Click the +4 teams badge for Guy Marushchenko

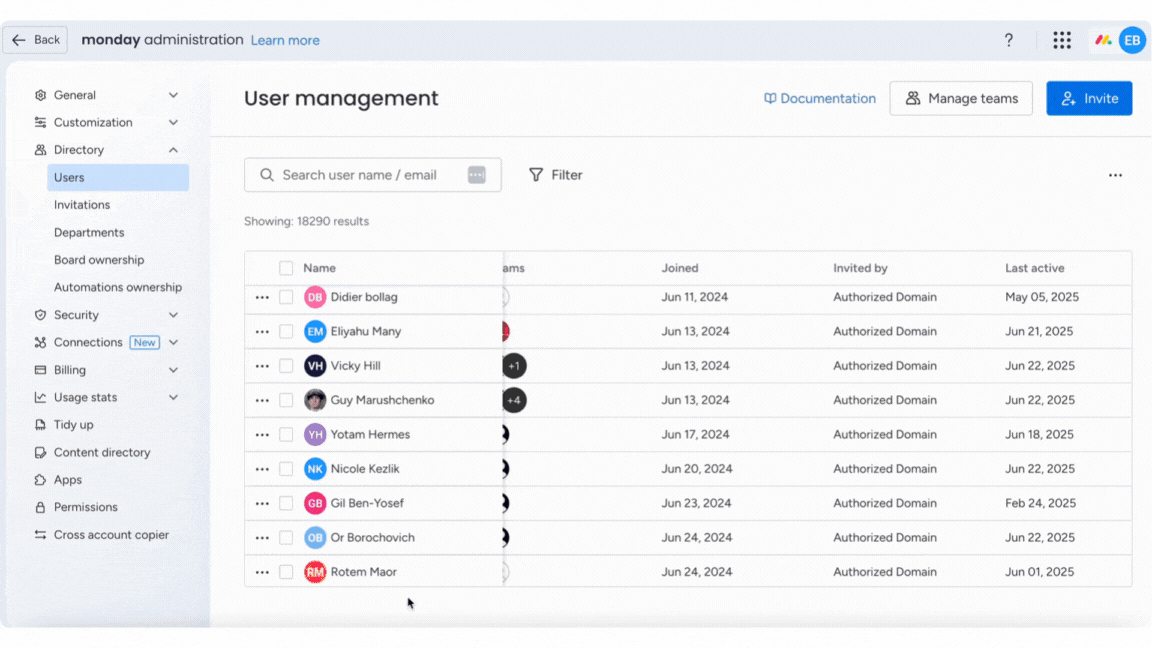[514, 400]
